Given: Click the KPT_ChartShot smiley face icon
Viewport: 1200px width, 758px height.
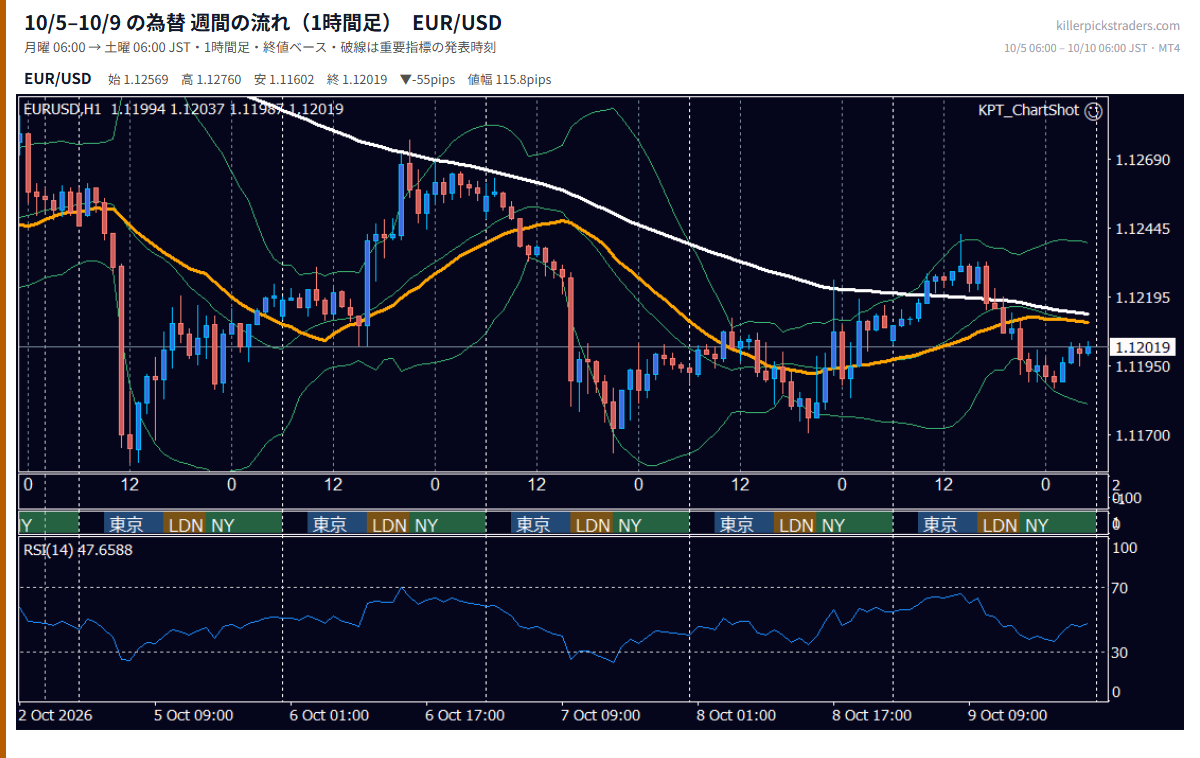Looking at the screenshot, I should pyautogui.click(x=1094, y=111).
